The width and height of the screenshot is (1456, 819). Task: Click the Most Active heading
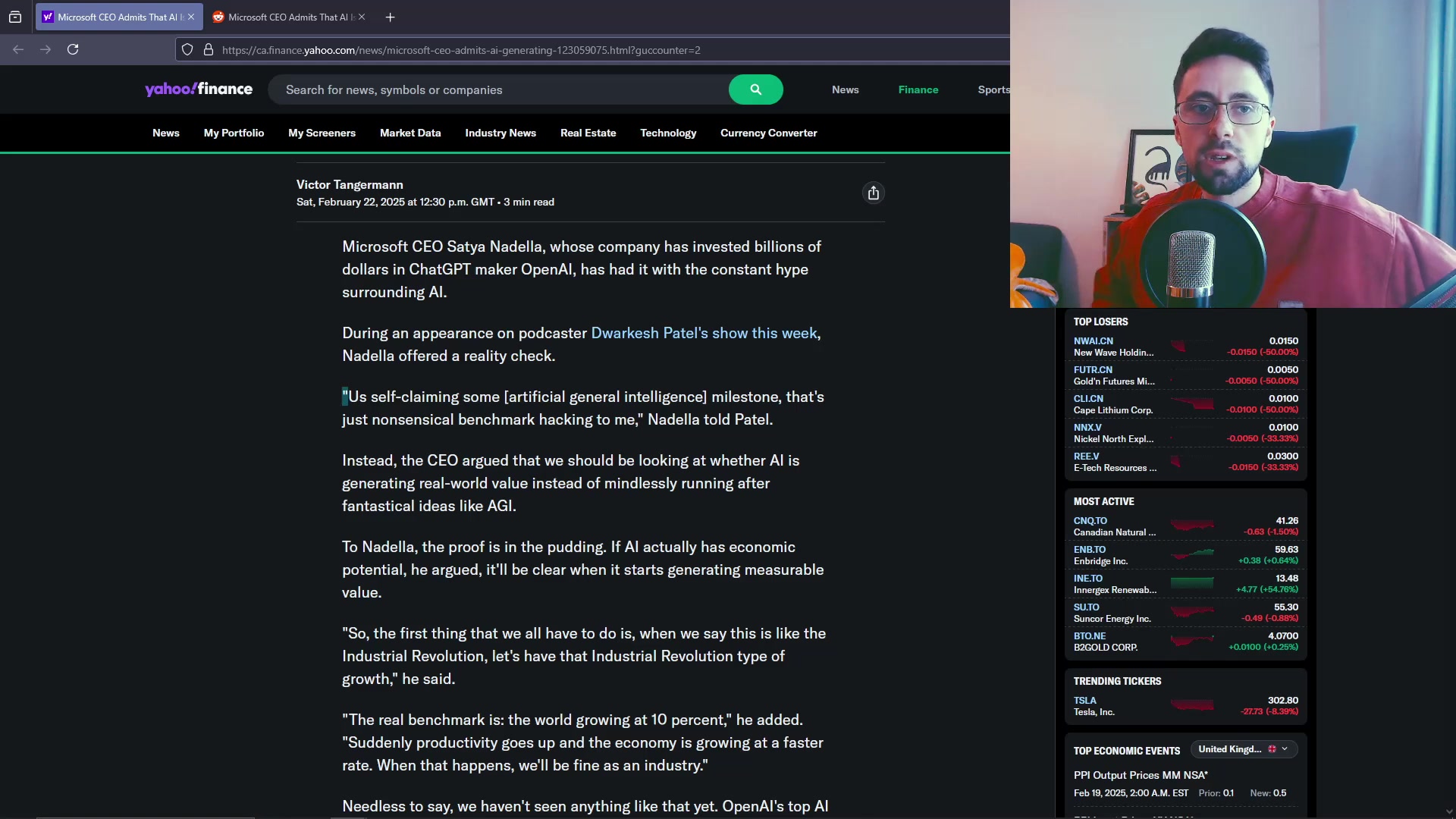pyautogui.click(x=1103, y=501)
